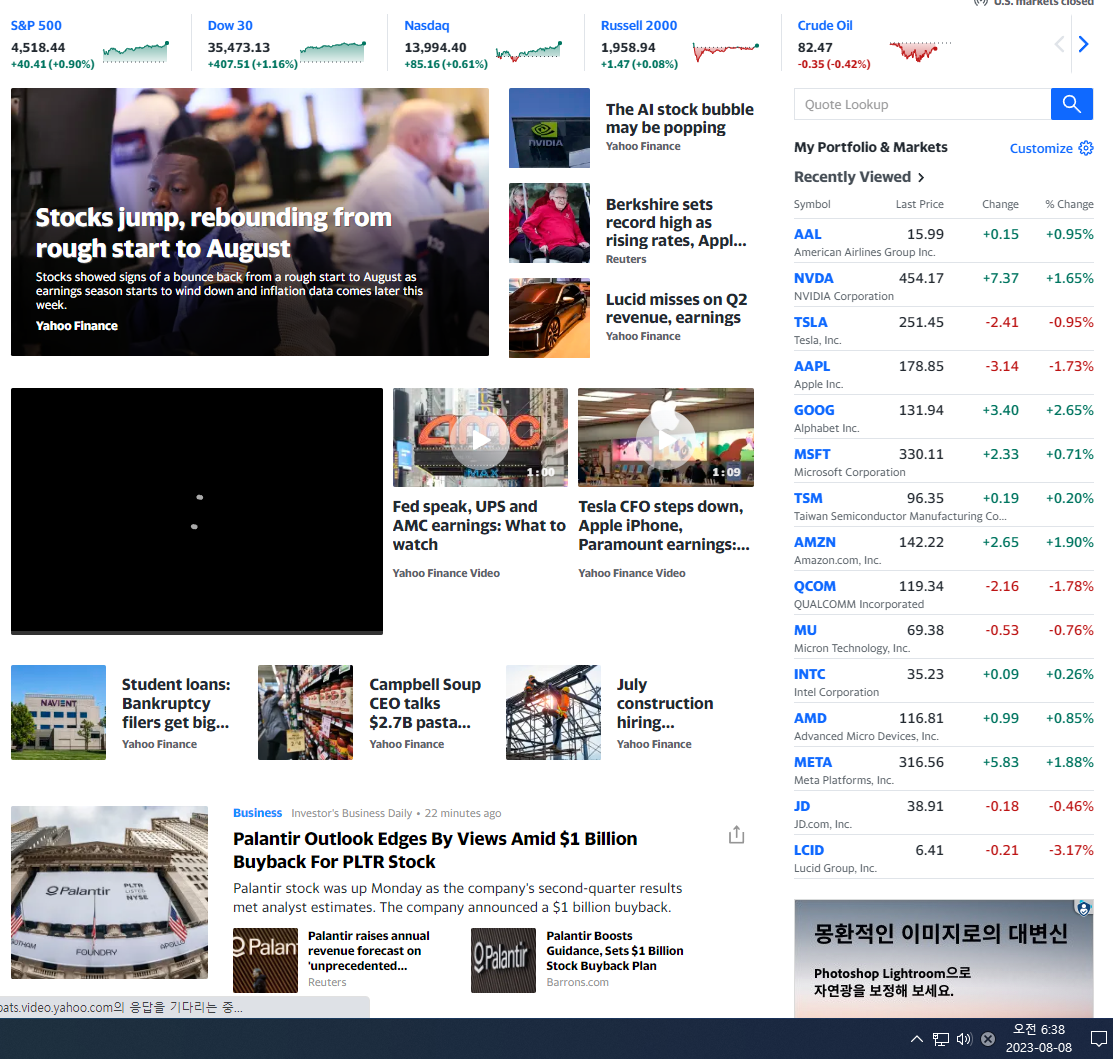1113x1059 pixels.
Task: Open Dow 30 index link
Action: coord(230,26)
